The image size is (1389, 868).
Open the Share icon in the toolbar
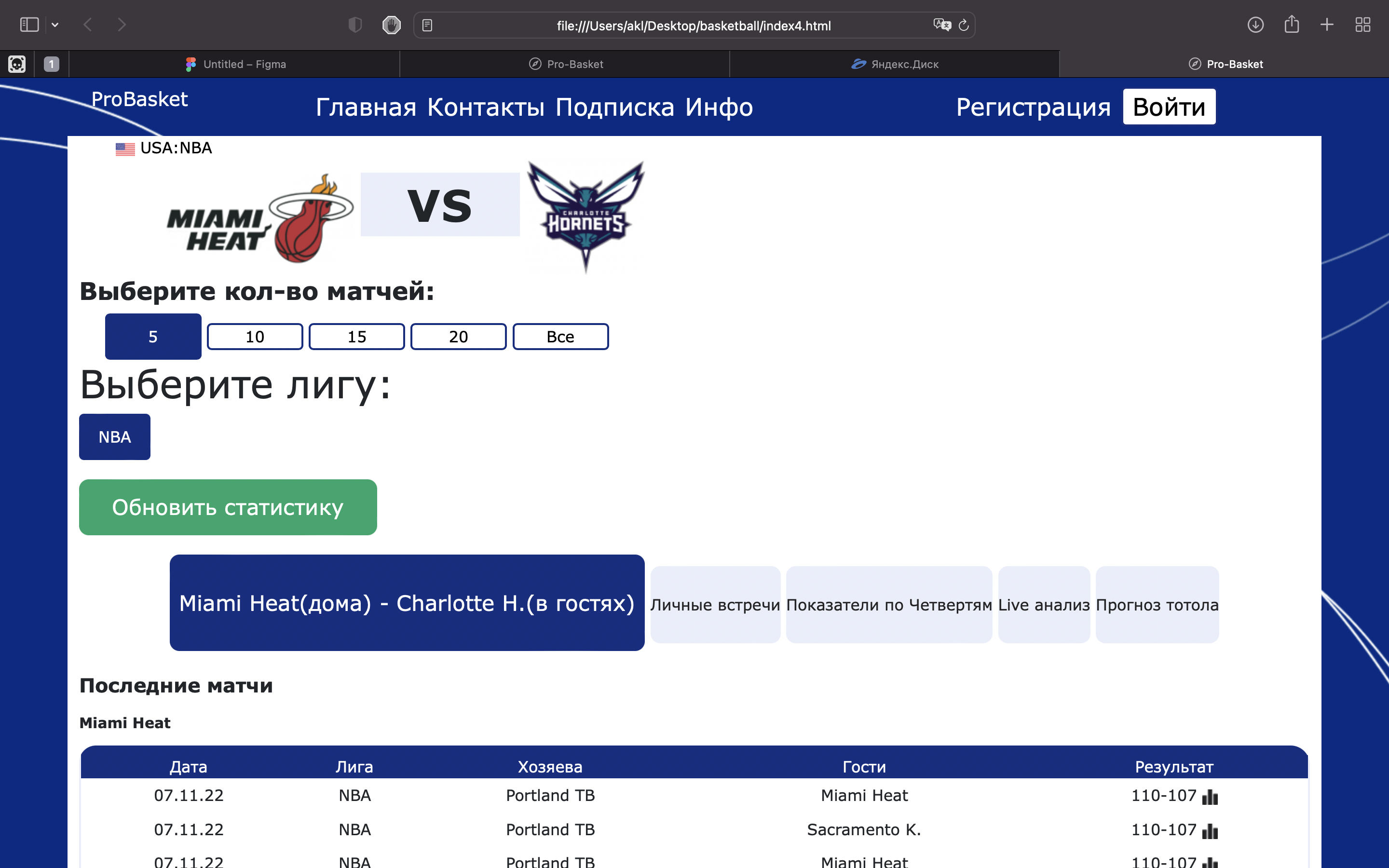(1292, 24)
